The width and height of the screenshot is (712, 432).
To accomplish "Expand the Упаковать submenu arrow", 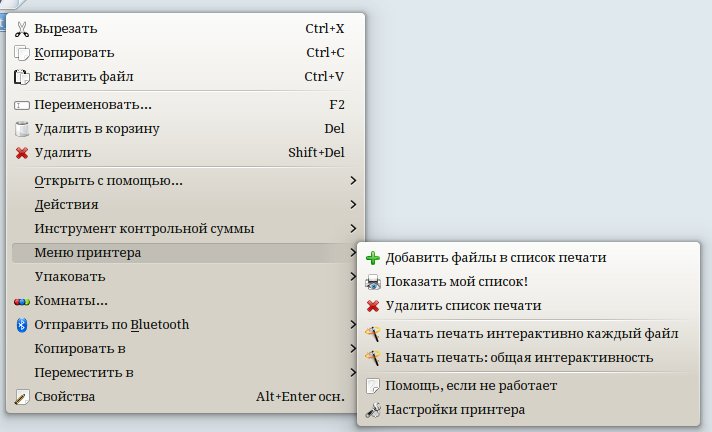I will (353, 277).
